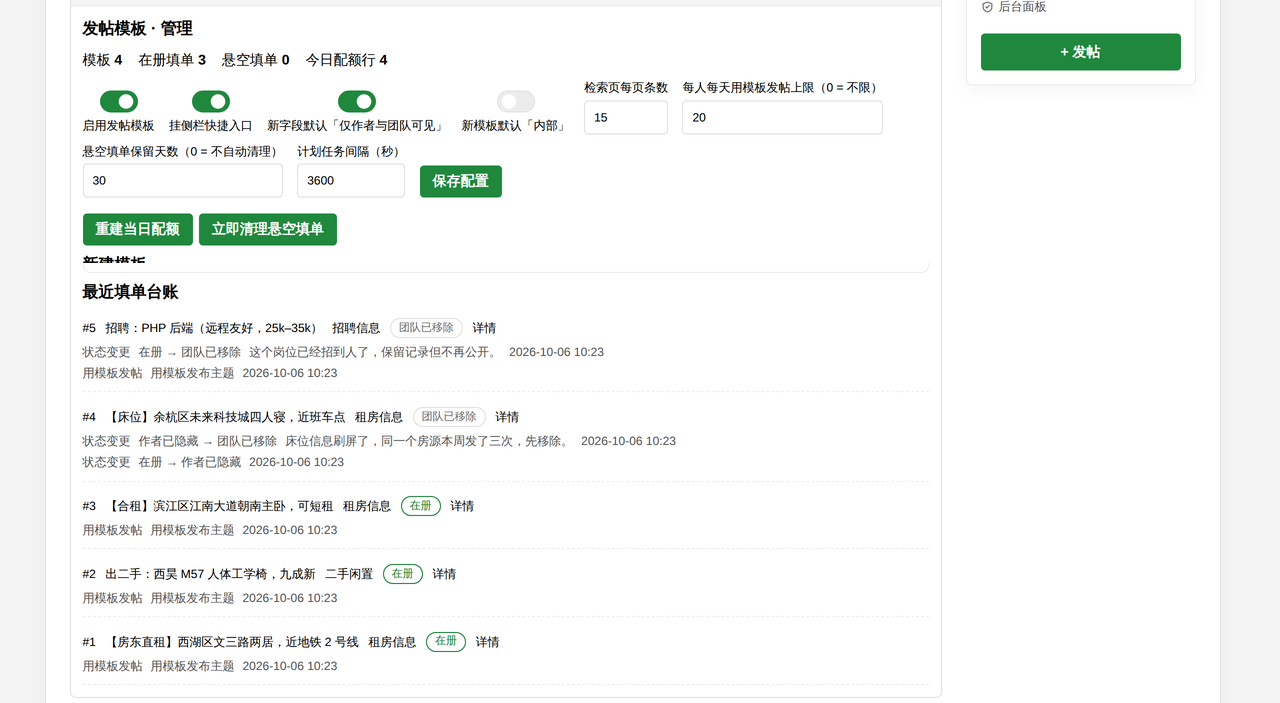Open the 后台面板 link

(x=1014, y=7)
